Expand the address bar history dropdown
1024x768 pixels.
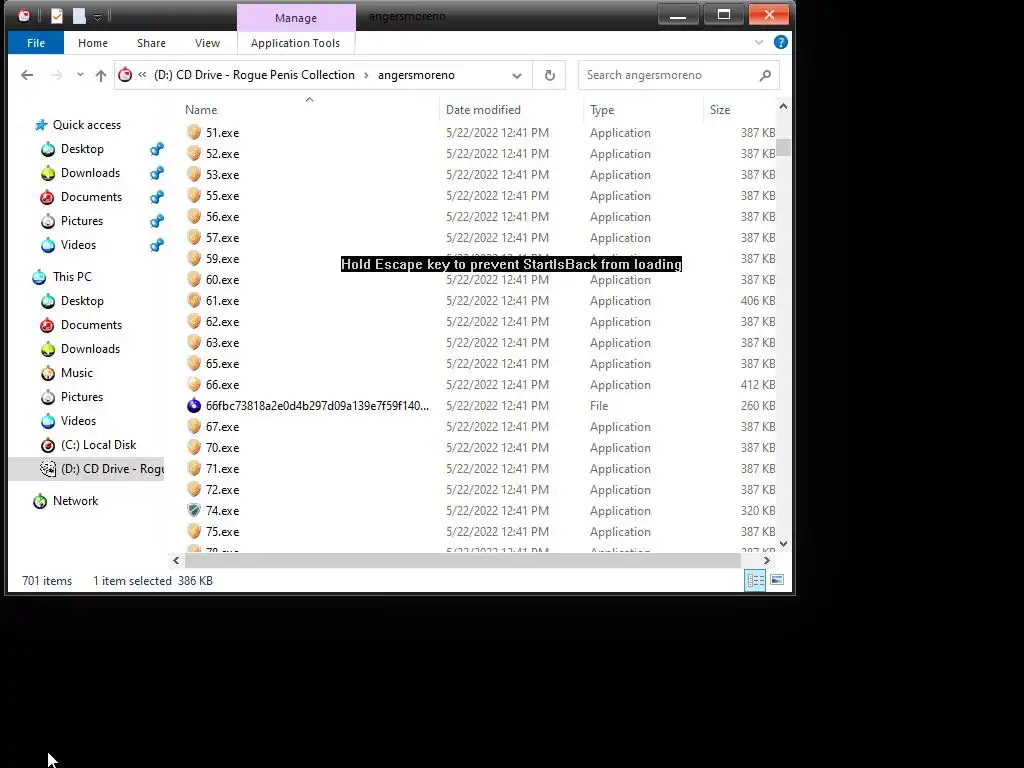point(517,75)
